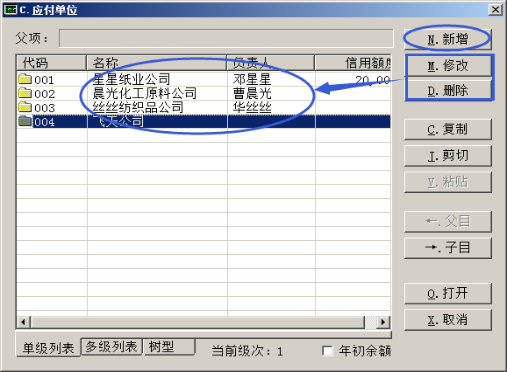The width and height of the screenshot is (507, 372).
Task: Click the window title bar application icon
Action: coord(10,10)
